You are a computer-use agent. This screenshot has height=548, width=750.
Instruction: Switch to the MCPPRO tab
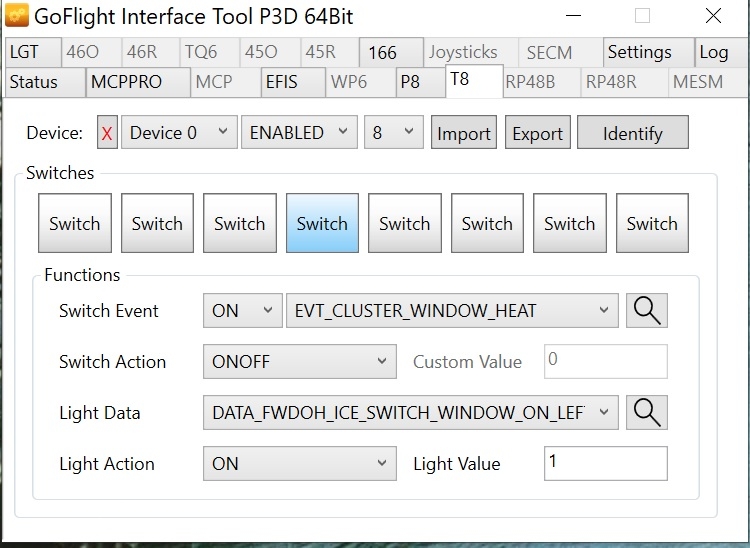point(126,82)
